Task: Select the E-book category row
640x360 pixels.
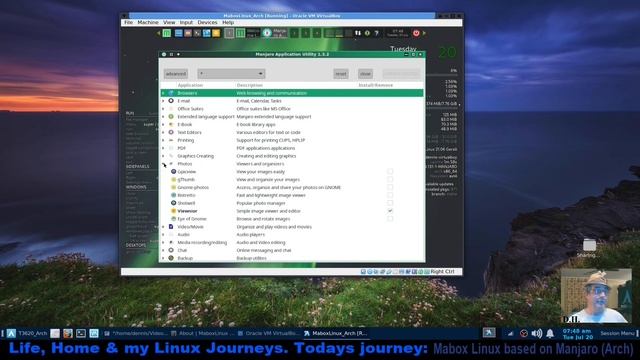Action: tap(292, 124)
